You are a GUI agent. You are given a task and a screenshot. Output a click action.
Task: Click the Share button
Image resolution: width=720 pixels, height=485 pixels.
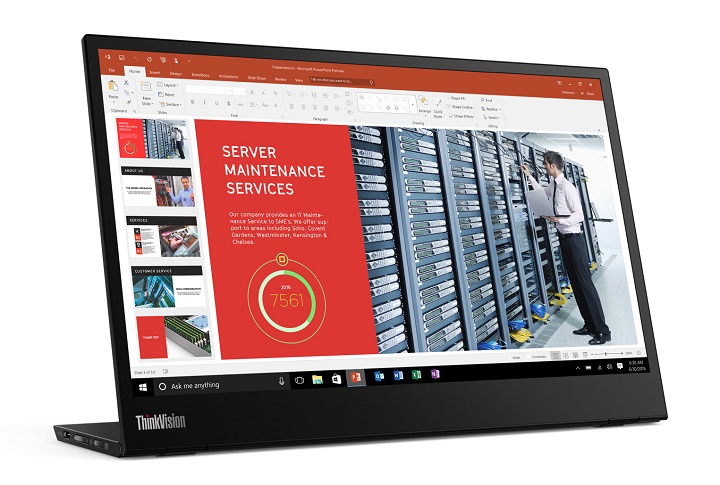(588, 94)
